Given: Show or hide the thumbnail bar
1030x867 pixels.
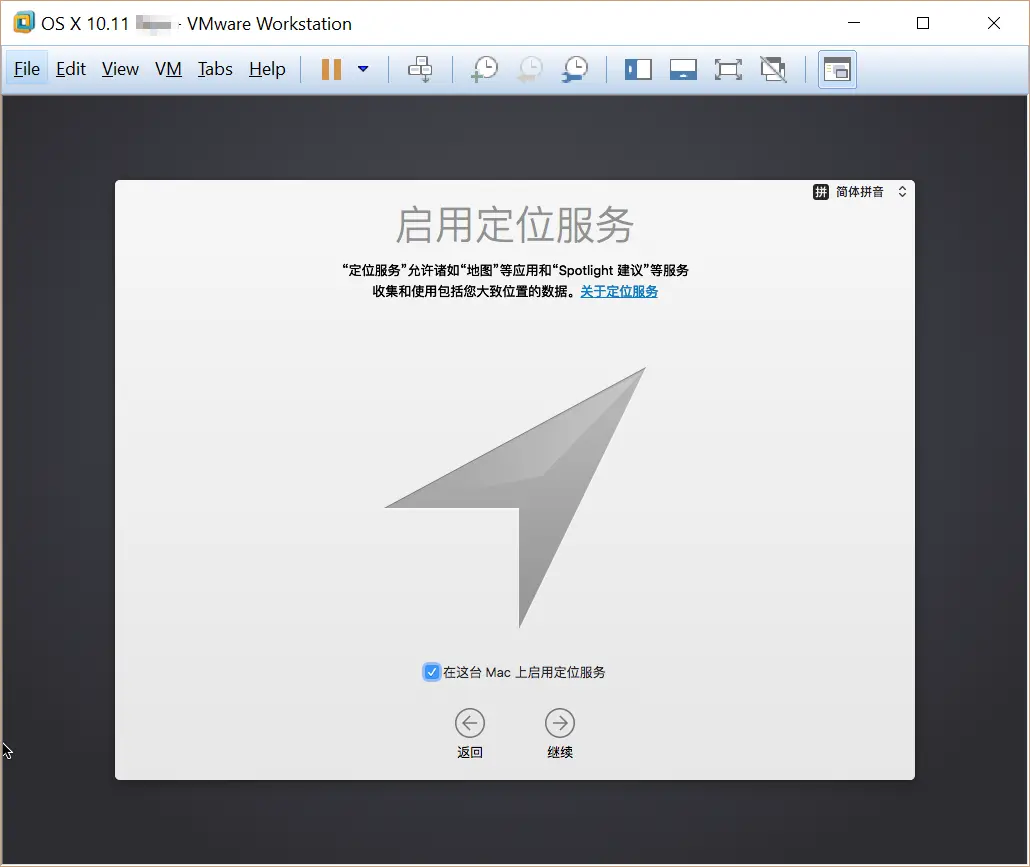Looking at the screenshot, I should [x=683, y=69].
